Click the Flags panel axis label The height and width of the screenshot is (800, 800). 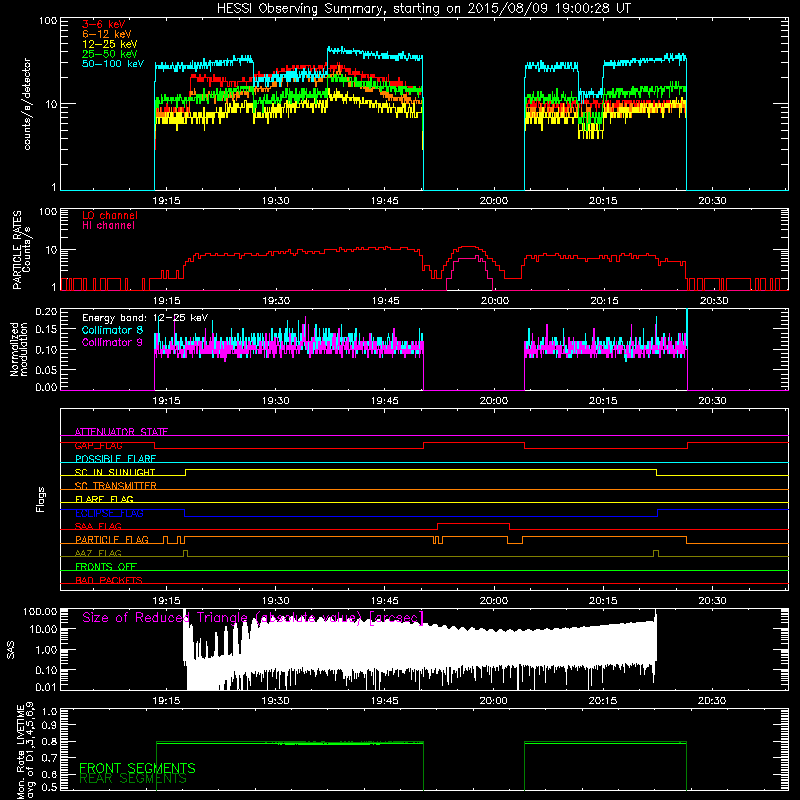tap(40, 499)
